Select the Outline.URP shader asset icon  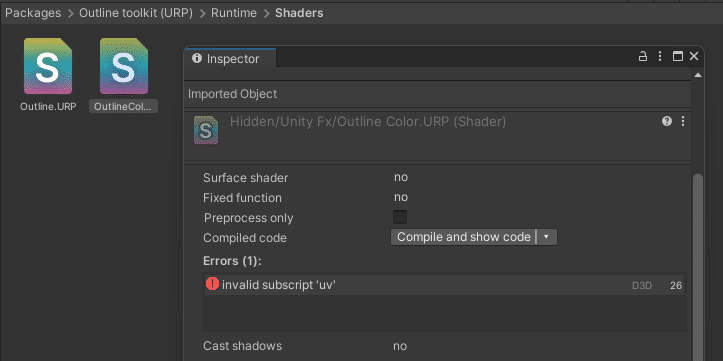coord(48,66)
